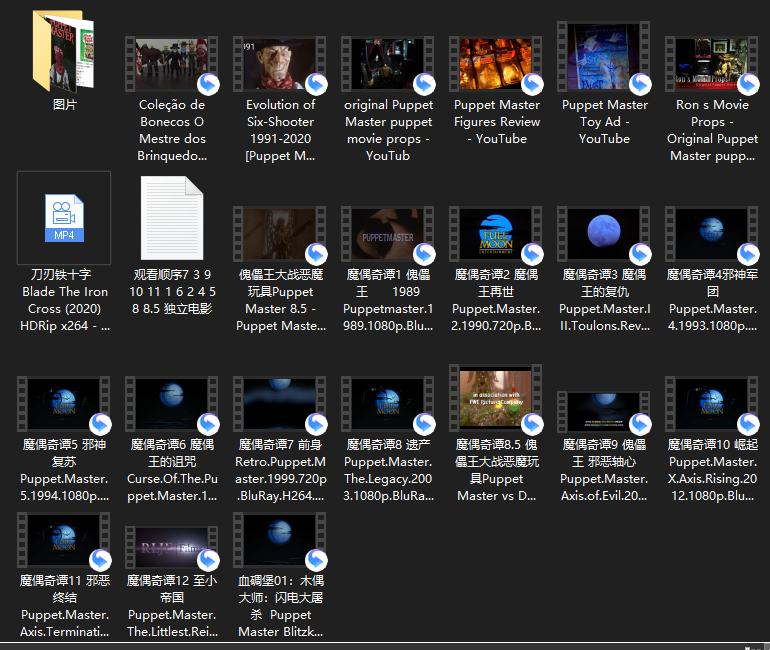The image size is (770, 650).
Task: Select 血碉堡01 Puppet Master Blitzkrieg thumbnail
Action: (279, 540)
